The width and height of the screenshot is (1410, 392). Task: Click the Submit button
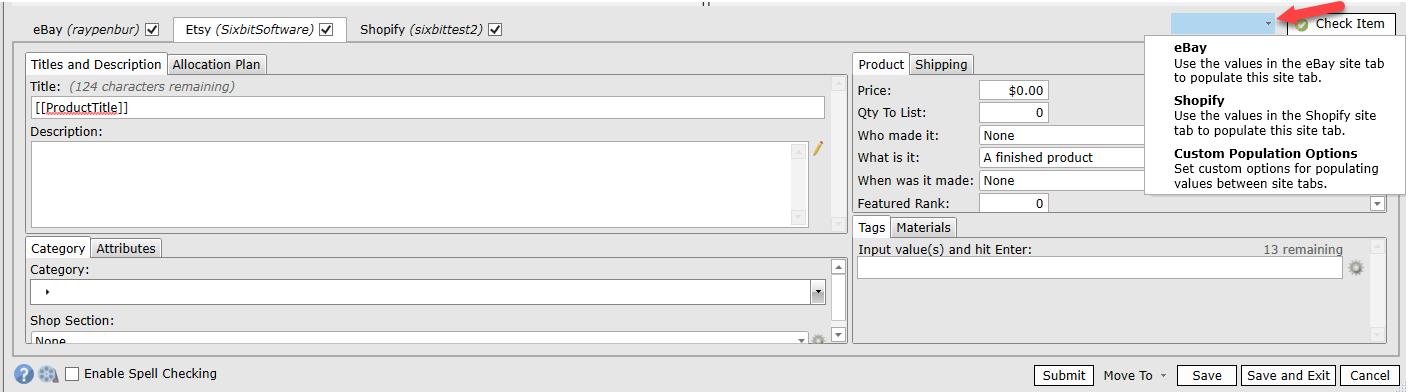pyautogui.click(x=1063, y=376)
